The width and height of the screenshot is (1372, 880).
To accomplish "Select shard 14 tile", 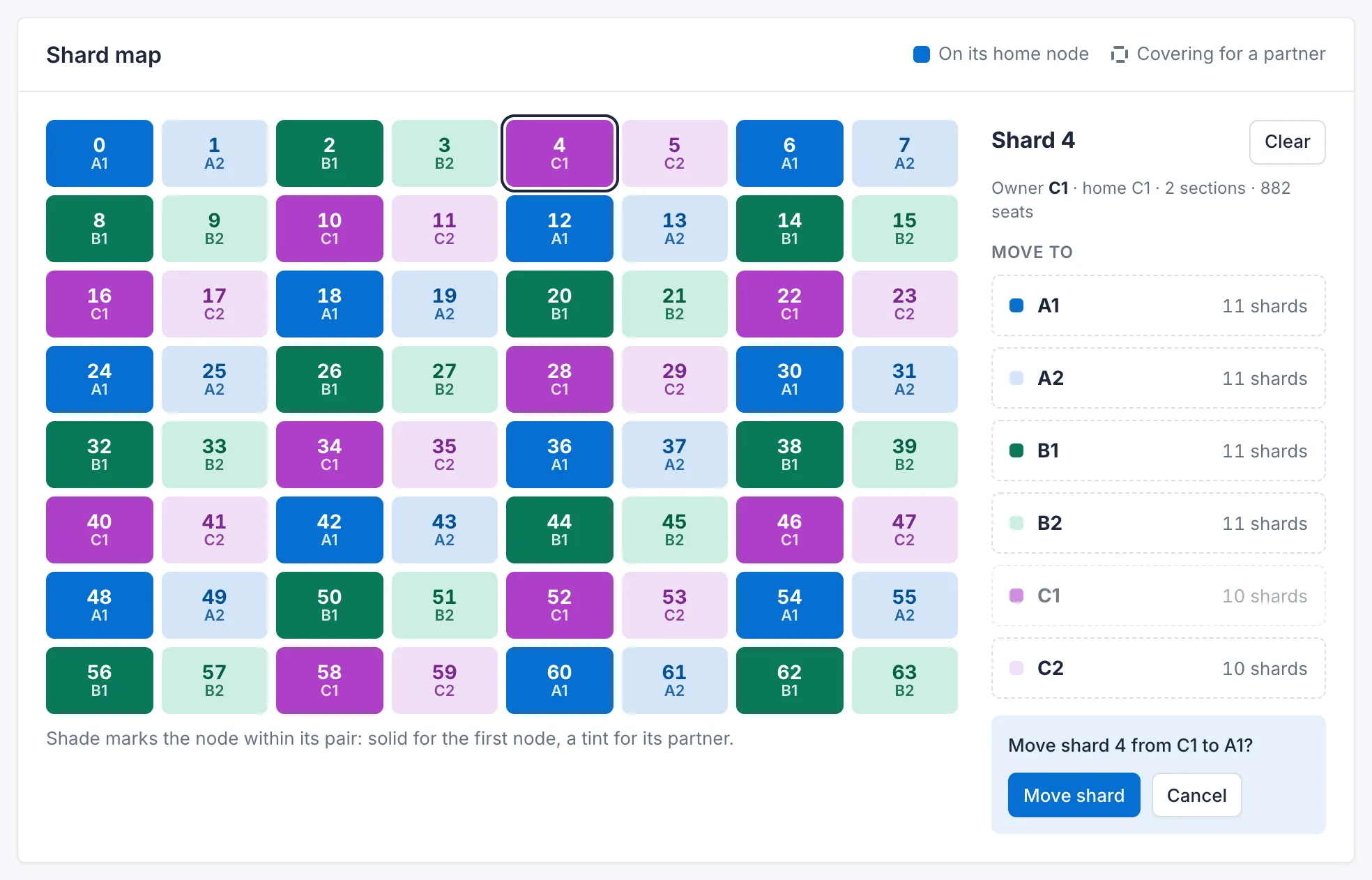I will point(790,229).
